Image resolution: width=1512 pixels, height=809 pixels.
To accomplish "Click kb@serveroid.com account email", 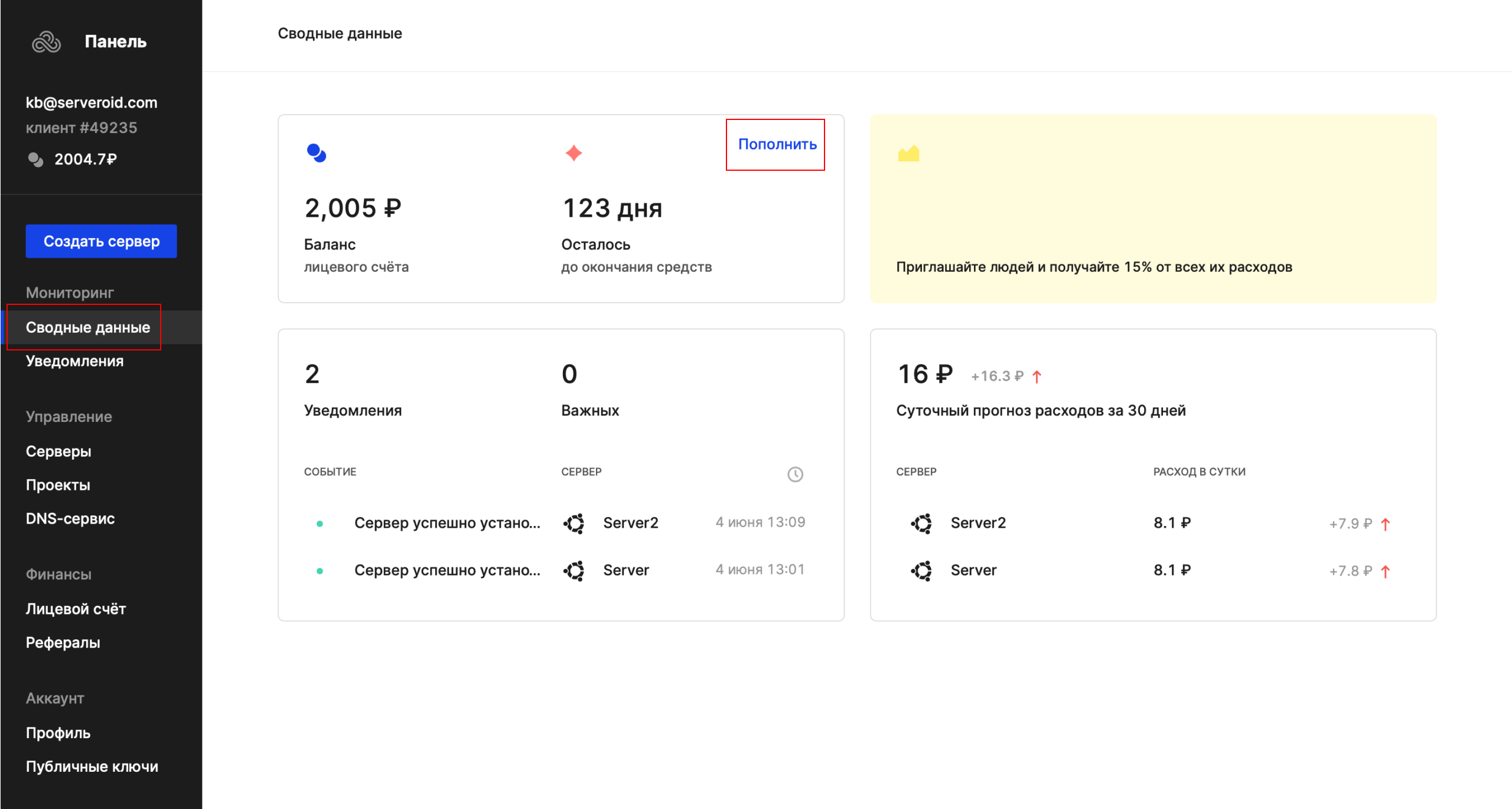I will click(x=92, y=103).
